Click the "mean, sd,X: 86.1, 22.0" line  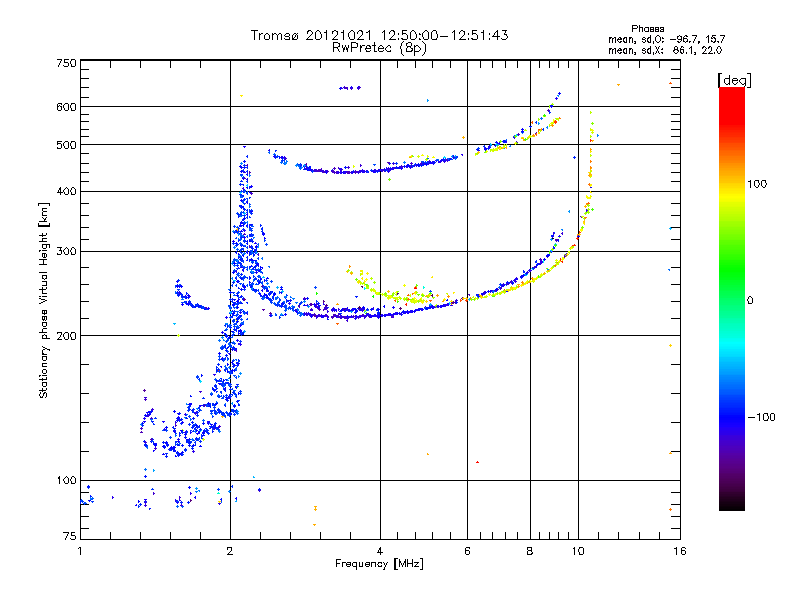coord(665,50)
